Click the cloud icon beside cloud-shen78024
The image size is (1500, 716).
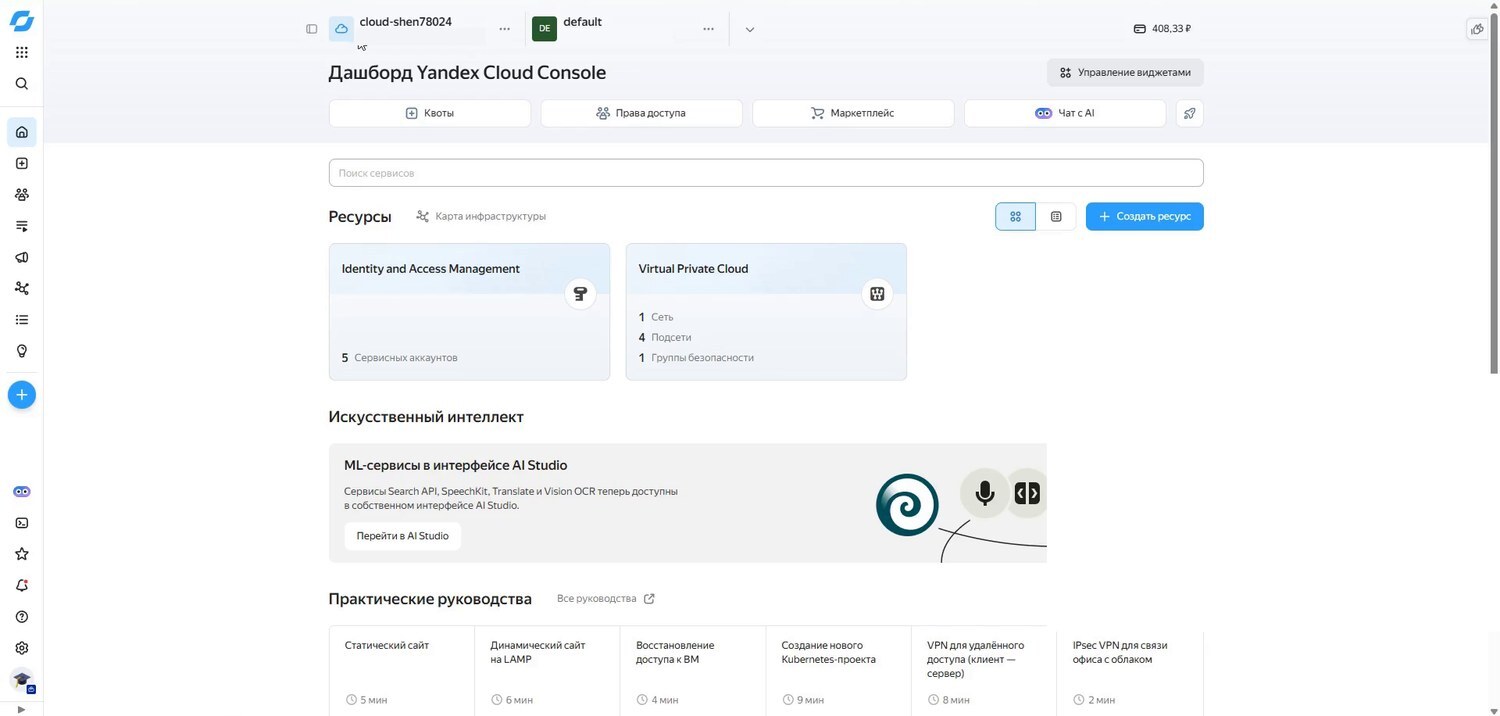(341, 29)
